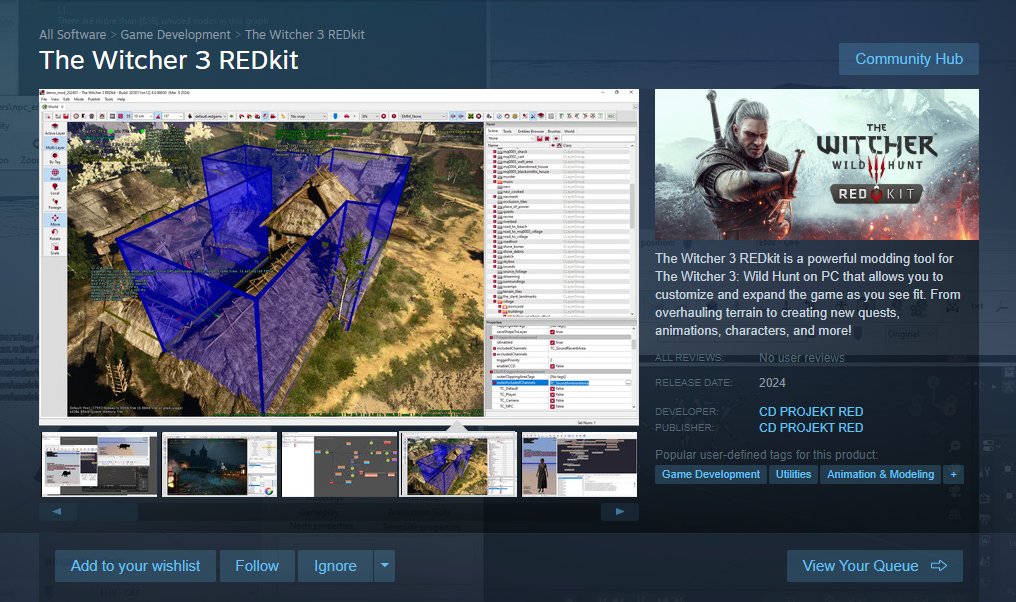Click the plus button to add tags
This screenshot has width=1016, height=602.
953,474
